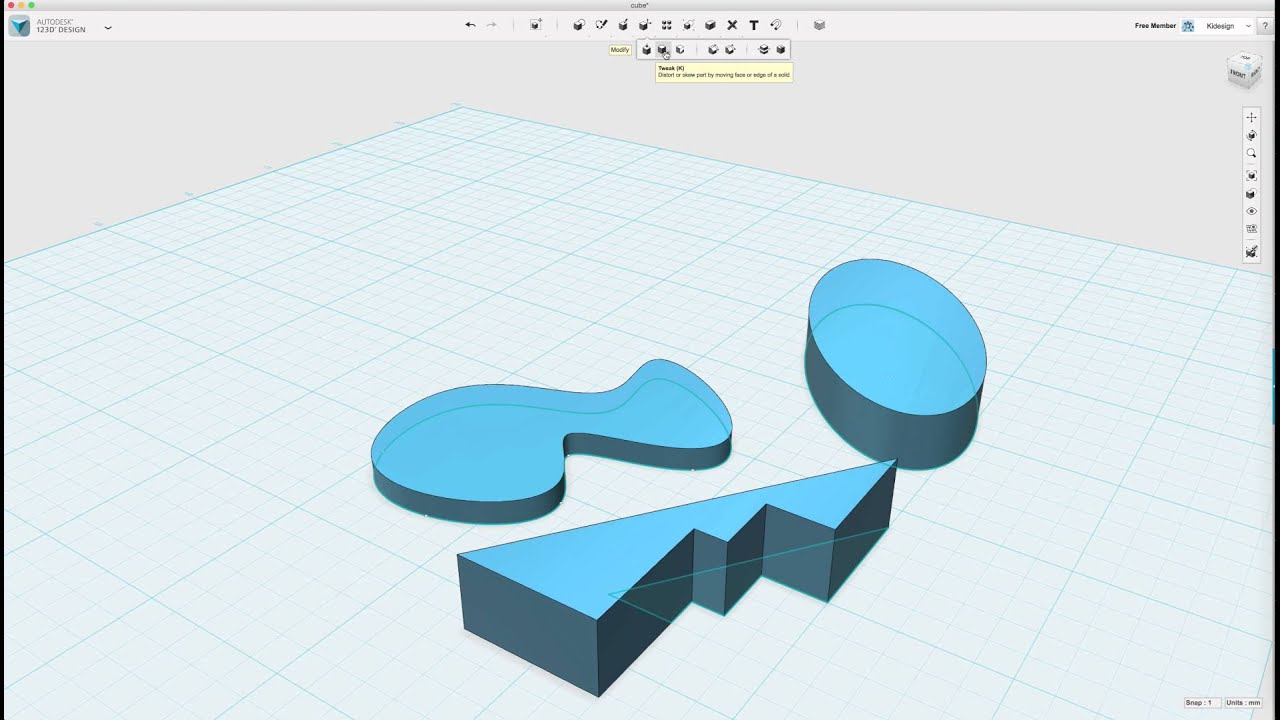Image resolution: width=1280 pixels, height=720 pixels.
Task: Open the Snap value setting
Action: (1201, 703)
